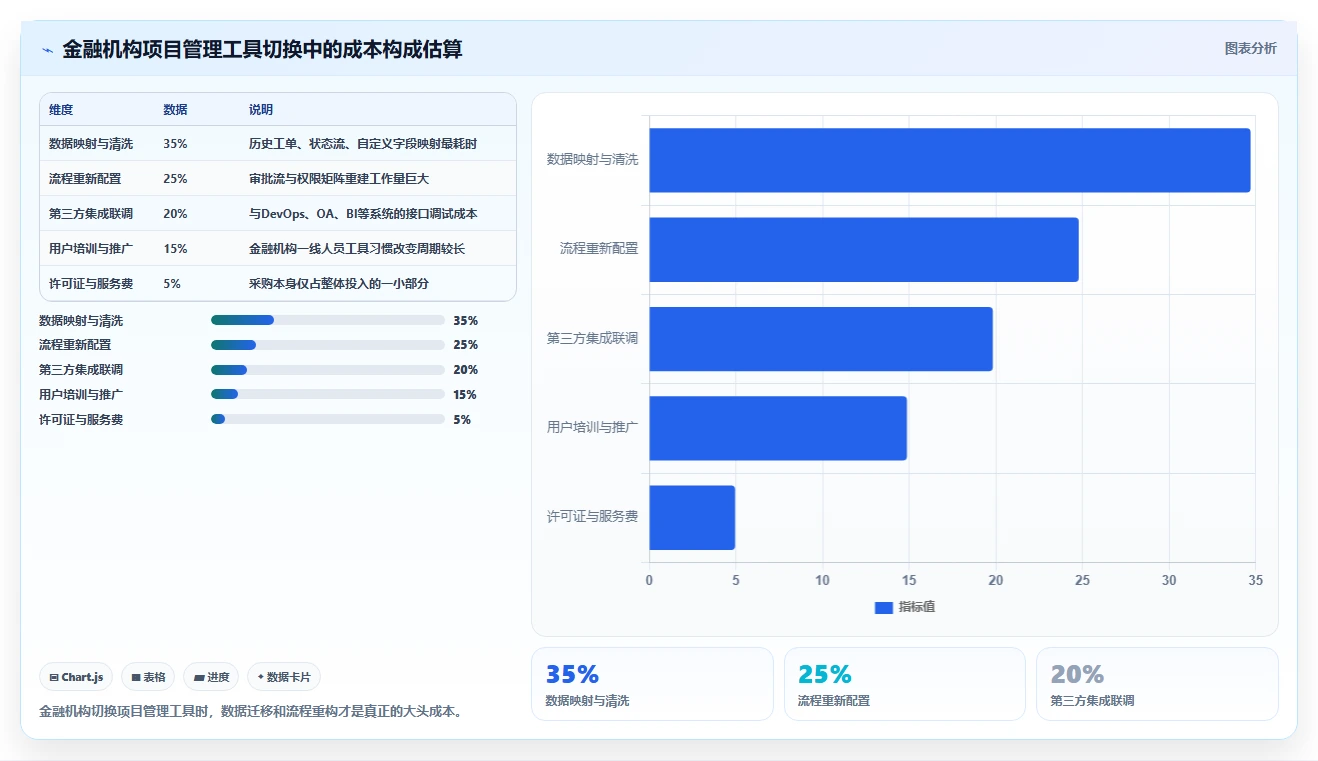Click the 金融机构项目管理工具切换中的成本构成估算 title
The width and height of the screenshot is (1318, 761).
(262, 49)
